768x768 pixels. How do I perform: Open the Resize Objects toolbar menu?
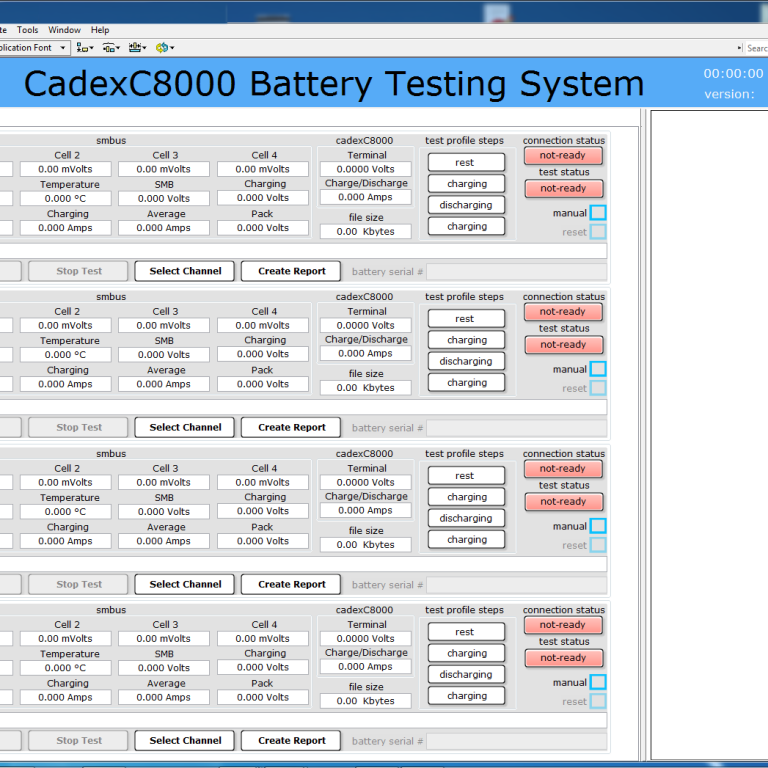(x=138, y=48)
